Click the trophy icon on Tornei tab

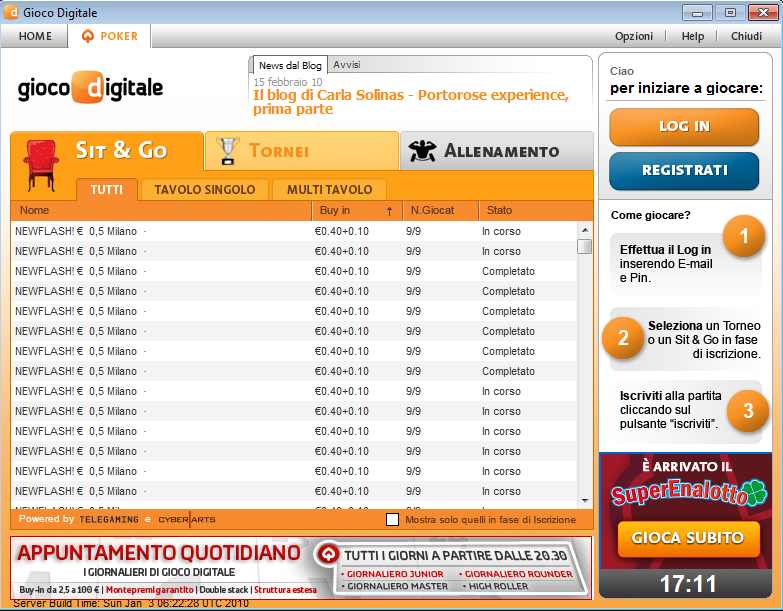[x=228, y=151]
